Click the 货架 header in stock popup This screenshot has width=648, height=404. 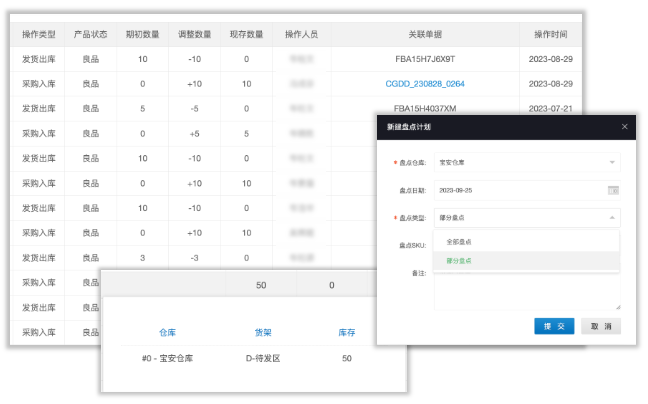[262, 333]
